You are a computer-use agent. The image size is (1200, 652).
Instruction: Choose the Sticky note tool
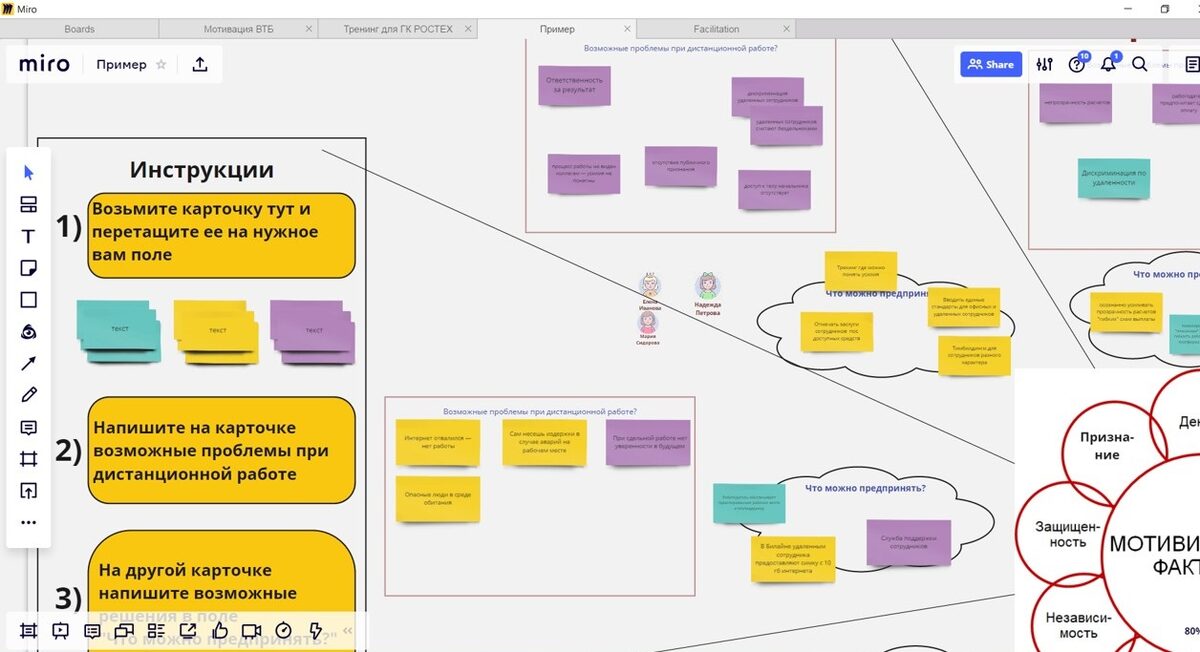(29, 268)
